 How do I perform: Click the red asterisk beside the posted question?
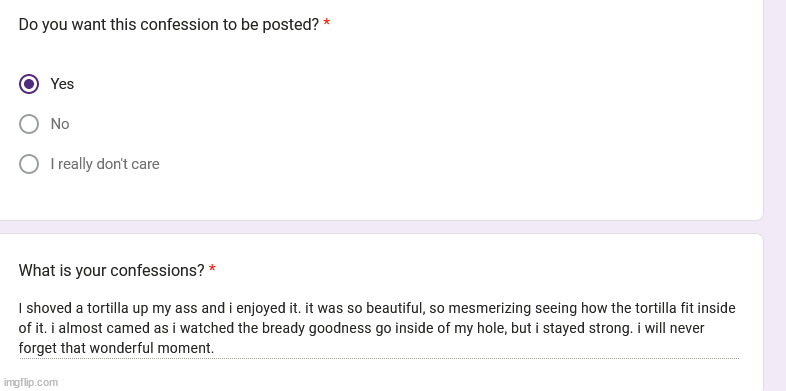tap(327, 23)
